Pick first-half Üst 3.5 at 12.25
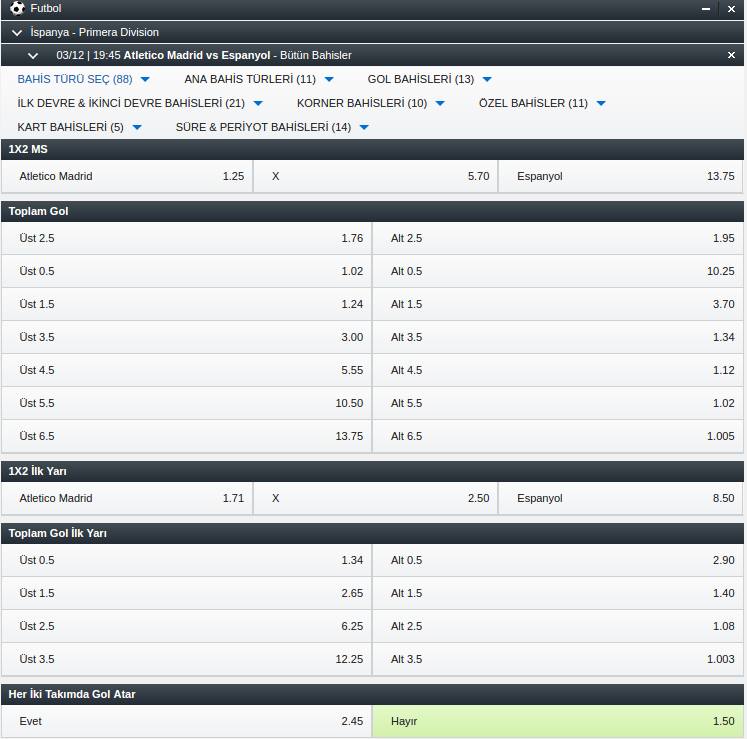The height and width of the screenshot is (739, 747). point(186,659)
